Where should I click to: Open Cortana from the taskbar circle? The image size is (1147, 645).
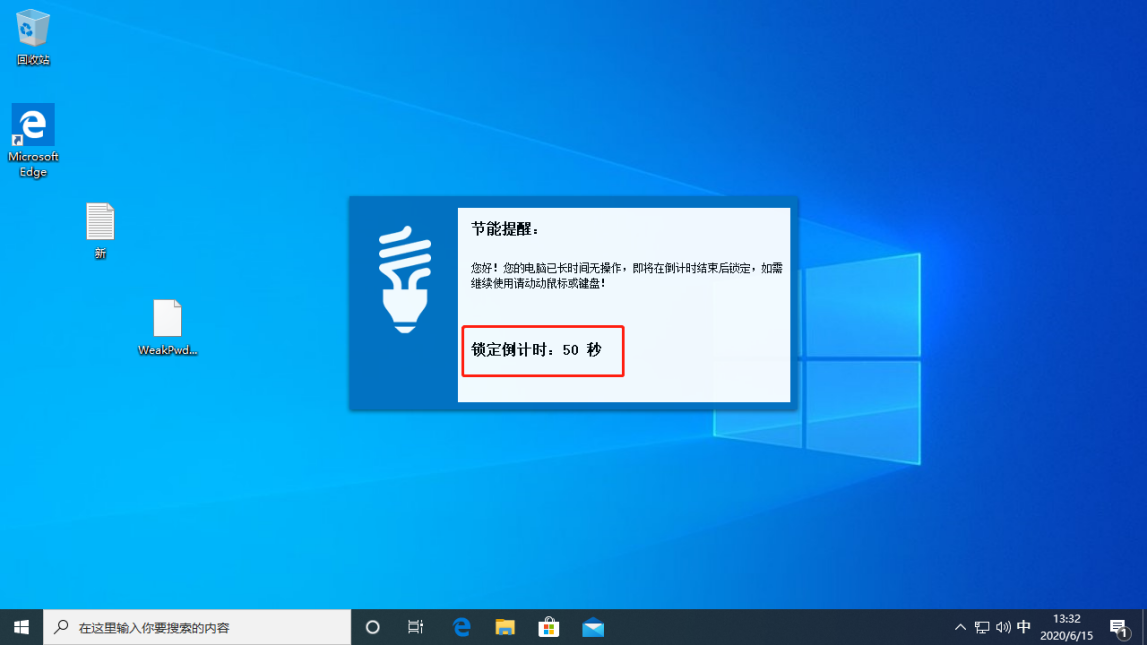click(x=373, y=627)
